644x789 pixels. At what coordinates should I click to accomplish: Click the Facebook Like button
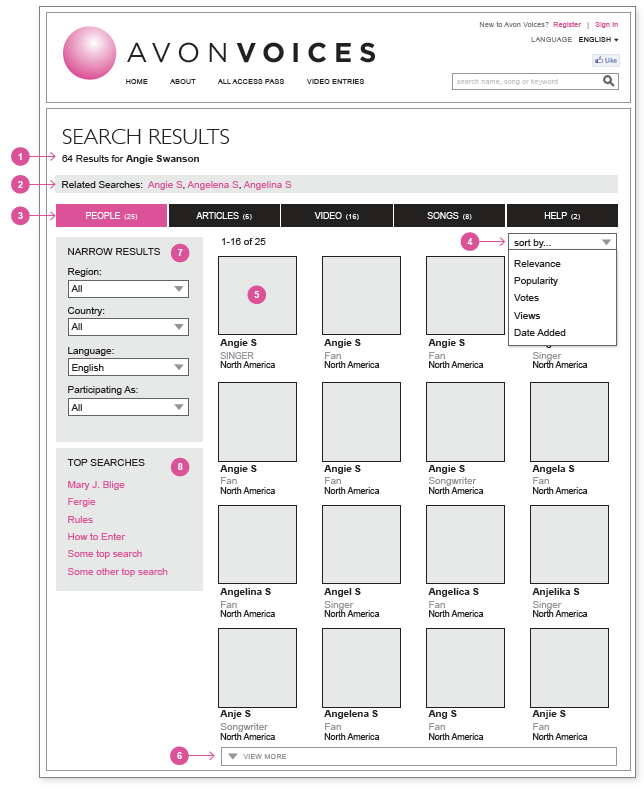coord(606,60)
